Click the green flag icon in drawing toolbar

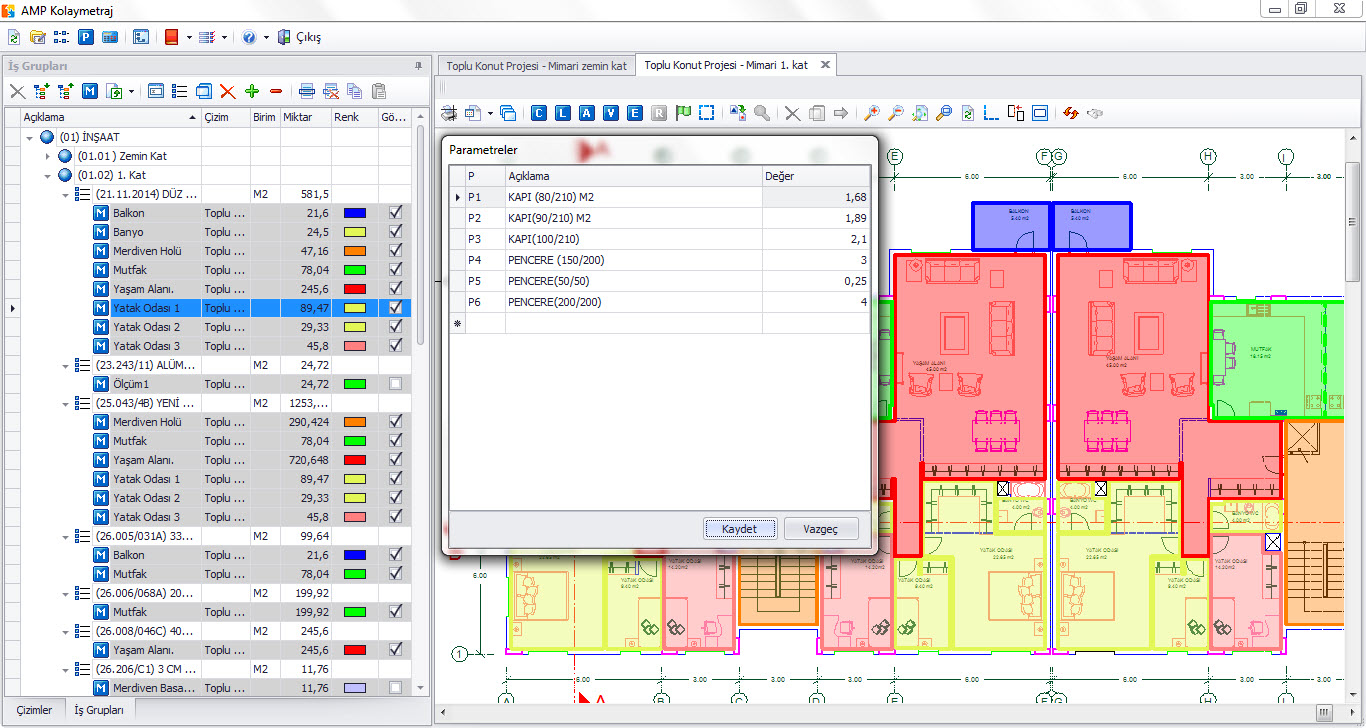pyautogui.click(x=683, y=113)
